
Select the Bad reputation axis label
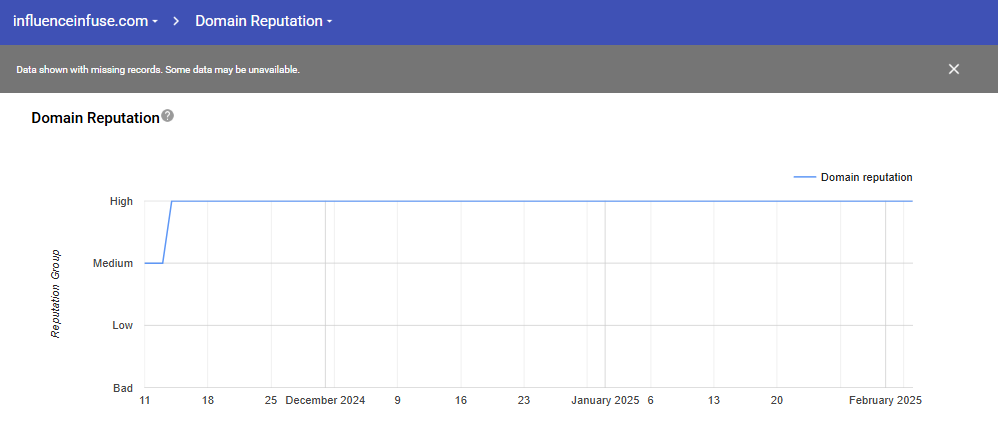tap(122, 387)
